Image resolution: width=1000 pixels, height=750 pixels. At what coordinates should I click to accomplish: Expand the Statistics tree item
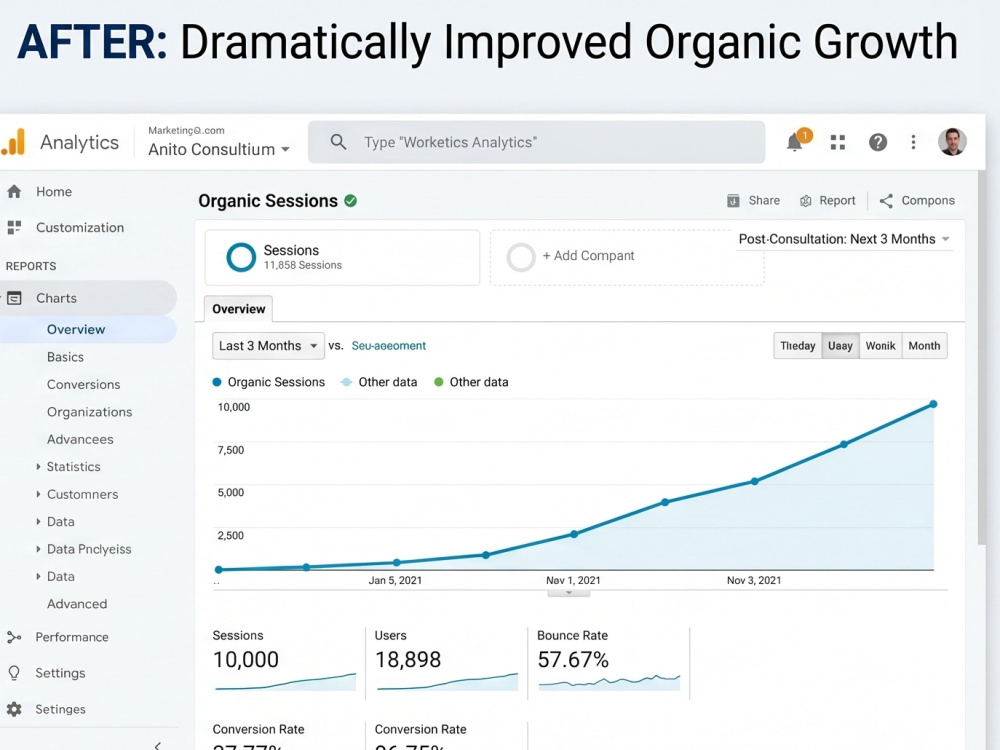click(38, 467)
